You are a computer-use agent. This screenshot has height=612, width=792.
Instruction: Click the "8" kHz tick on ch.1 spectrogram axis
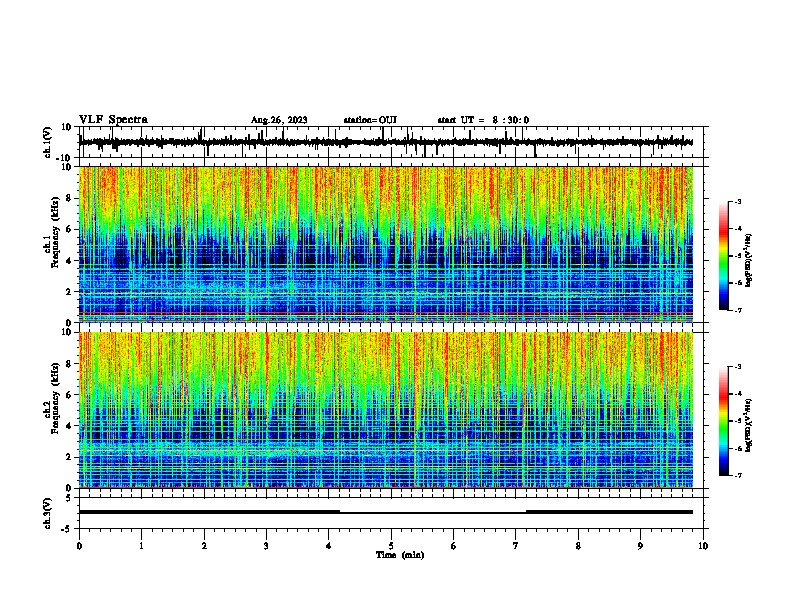(x=69, y=198)
